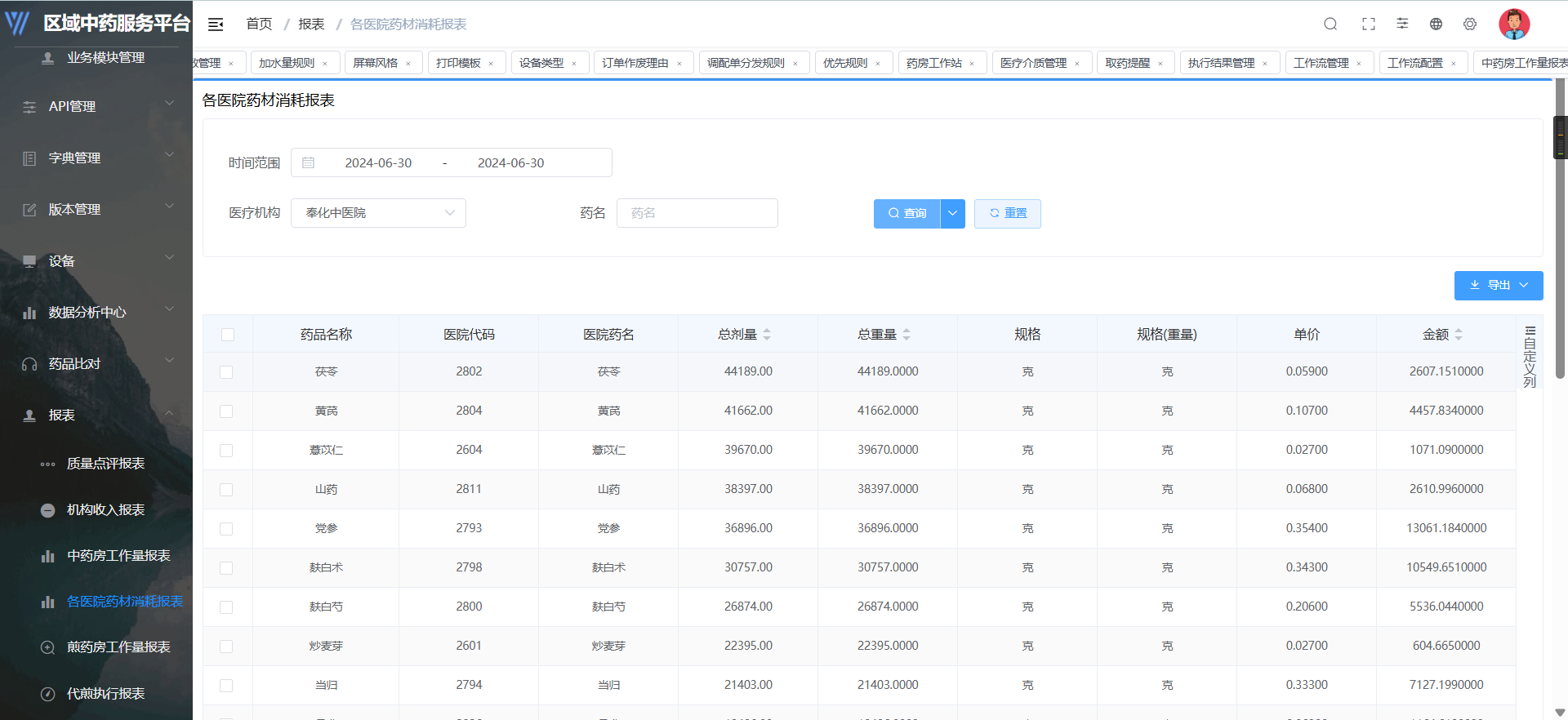The height and width of the screenshot is (720, 1568).
Task: Close the 打印模板 tab
Action: coord(491,64)
